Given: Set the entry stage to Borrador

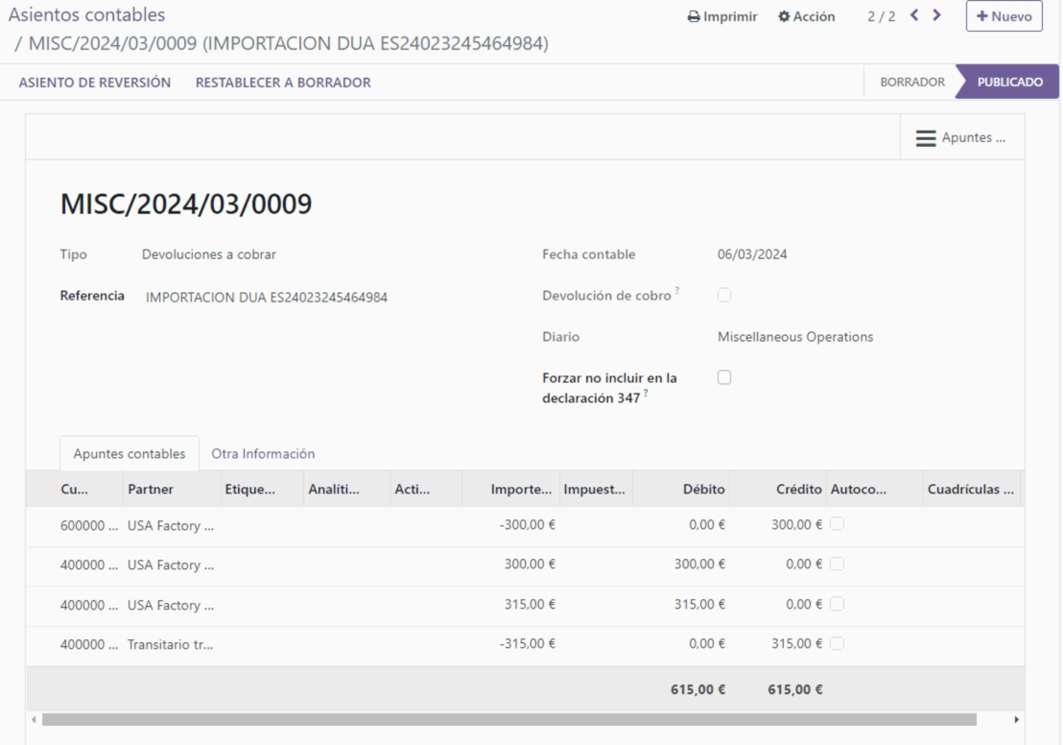Looking at the screenshot, I should coord(911,82).
